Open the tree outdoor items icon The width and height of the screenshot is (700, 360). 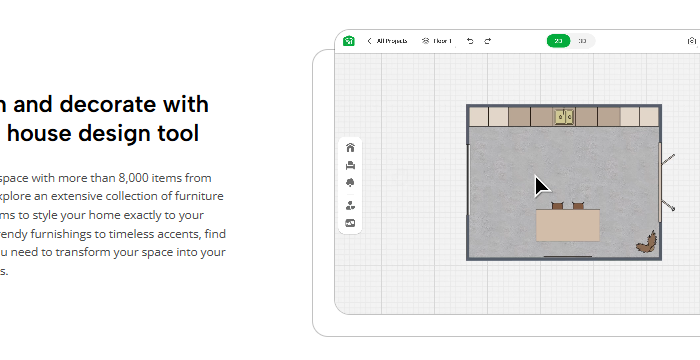[350, 183]
